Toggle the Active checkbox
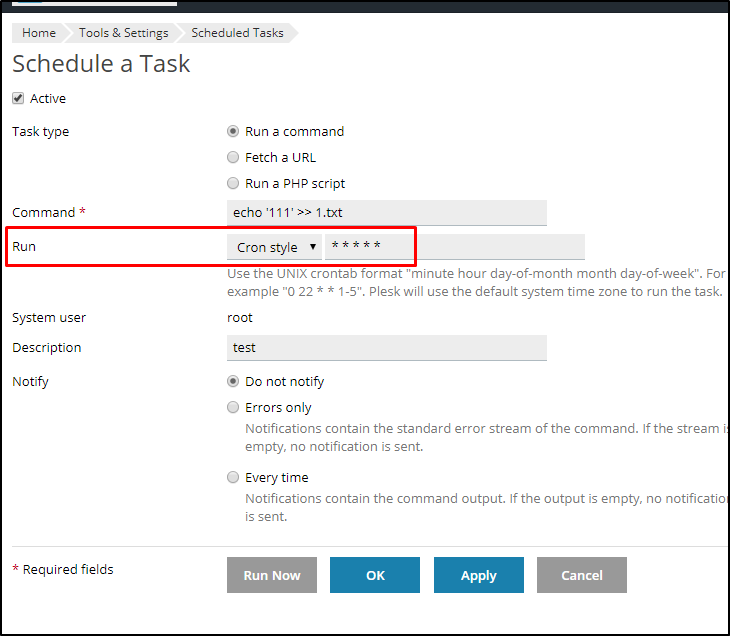 (x=18, y=98)
